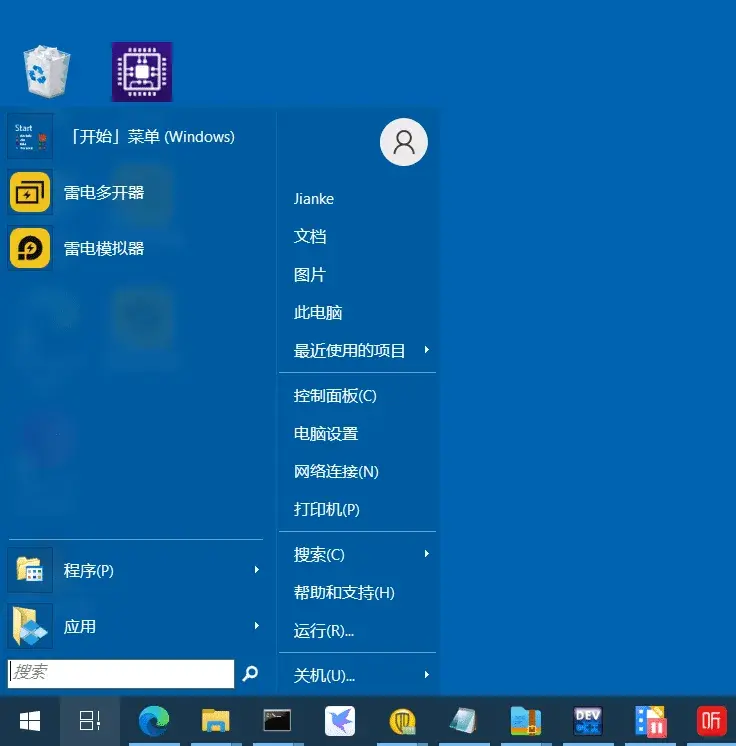
Task: Click the 雷电模拟器 label text
Action: click(104, 248)
